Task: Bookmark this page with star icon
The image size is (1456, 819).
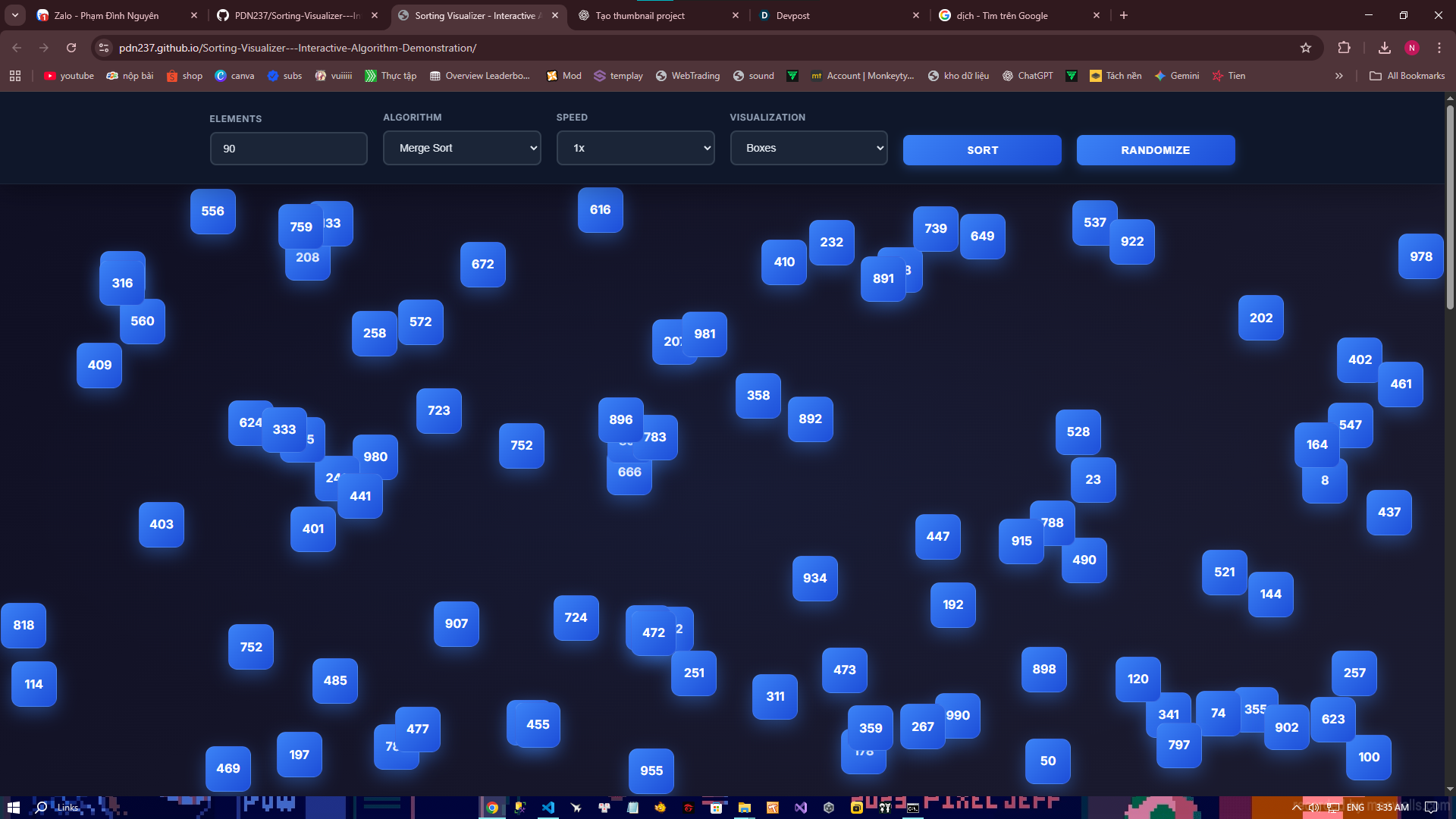Action: pyautogui.click(x=1305, y=48)
